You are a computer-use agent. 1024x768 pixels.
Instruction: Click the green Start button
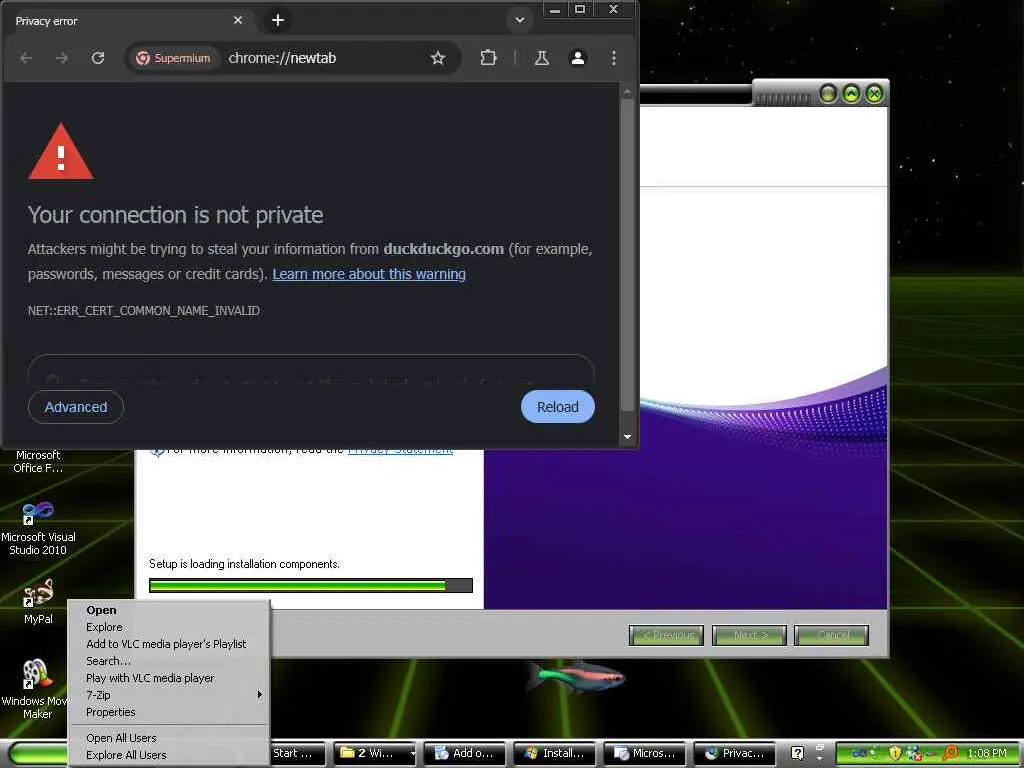point(38,754)
